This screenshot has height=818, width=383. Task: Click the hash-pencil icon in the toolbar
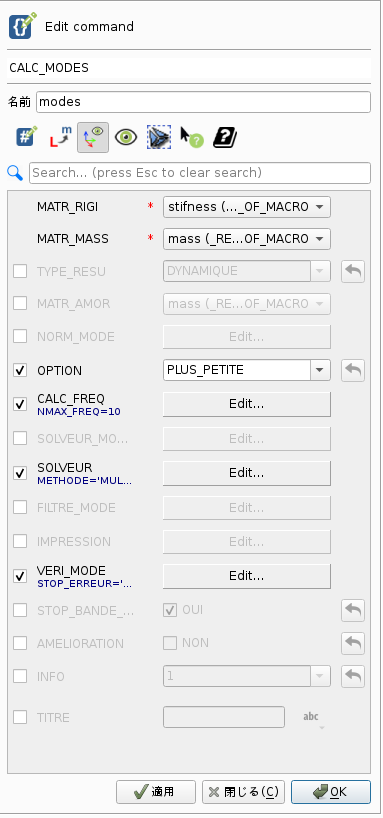pos(27,137)
